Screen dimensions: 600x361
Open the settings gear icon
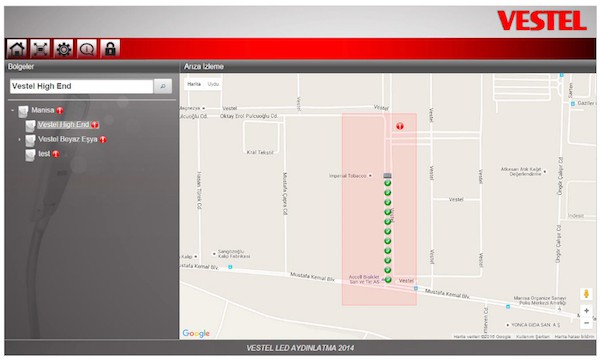coord(64,49)
